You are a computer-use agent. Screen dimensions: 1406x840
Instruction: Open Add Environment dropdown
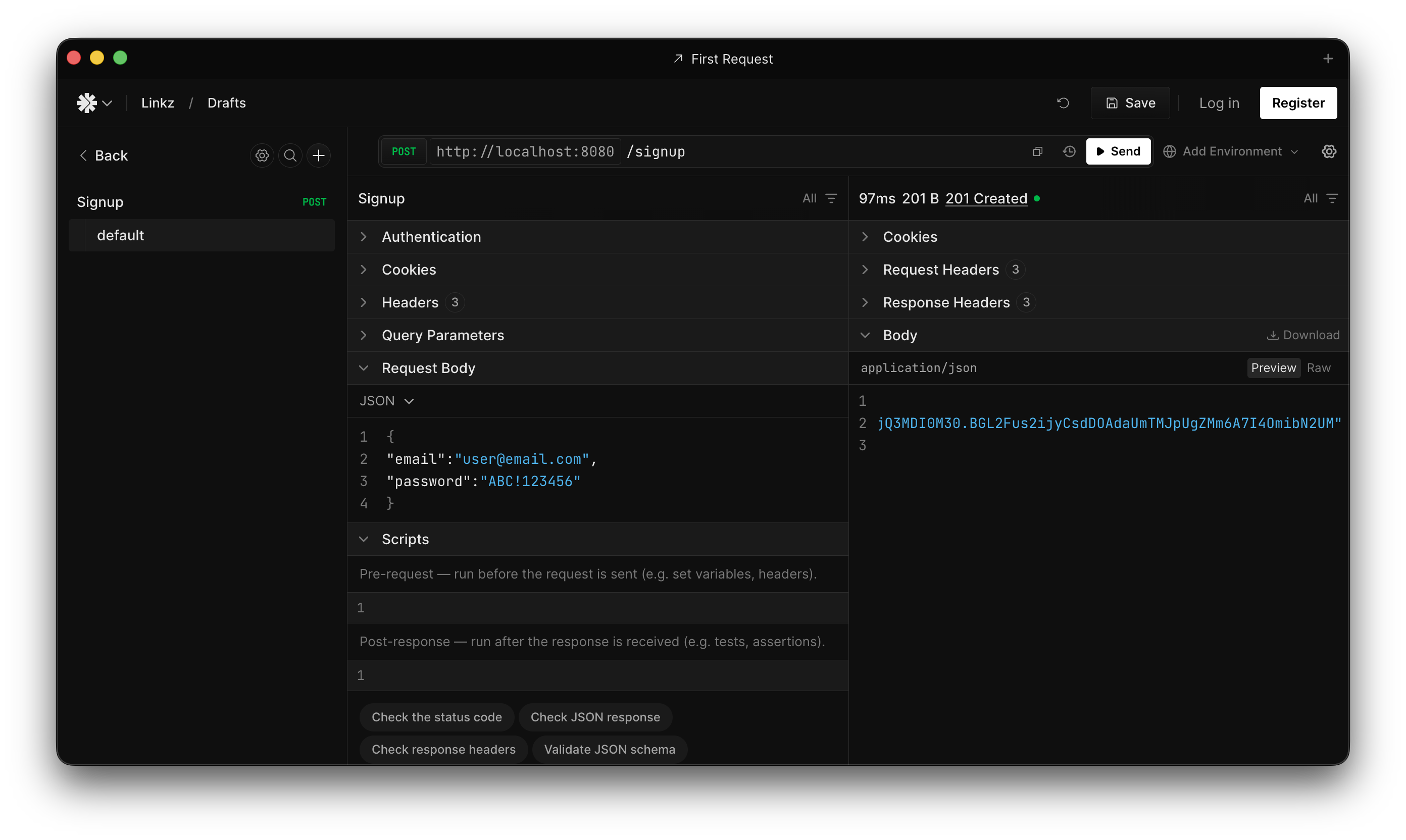pos(1230,152)
